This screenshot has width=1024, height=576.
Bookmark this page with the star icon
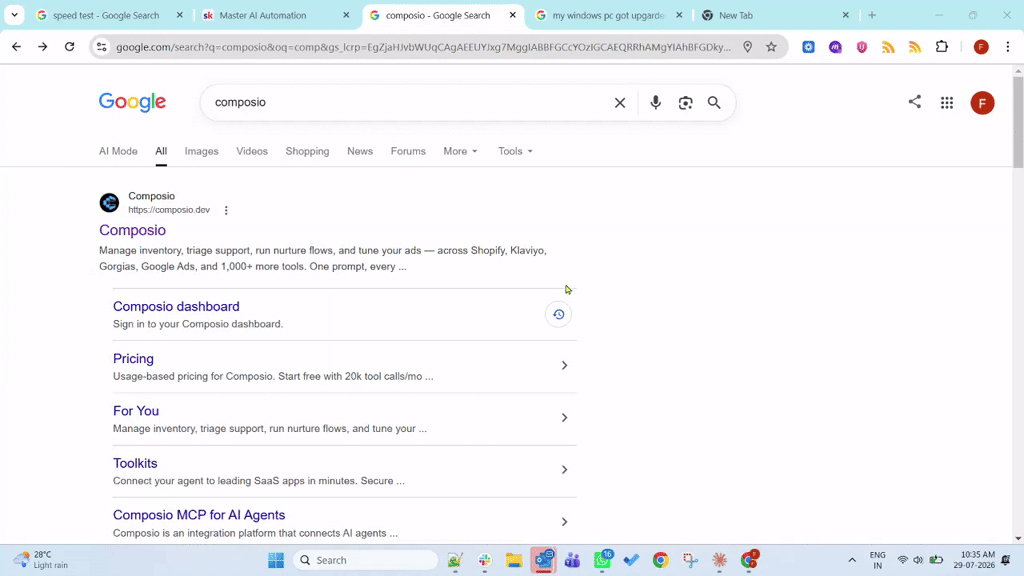(x=771, y=46)
